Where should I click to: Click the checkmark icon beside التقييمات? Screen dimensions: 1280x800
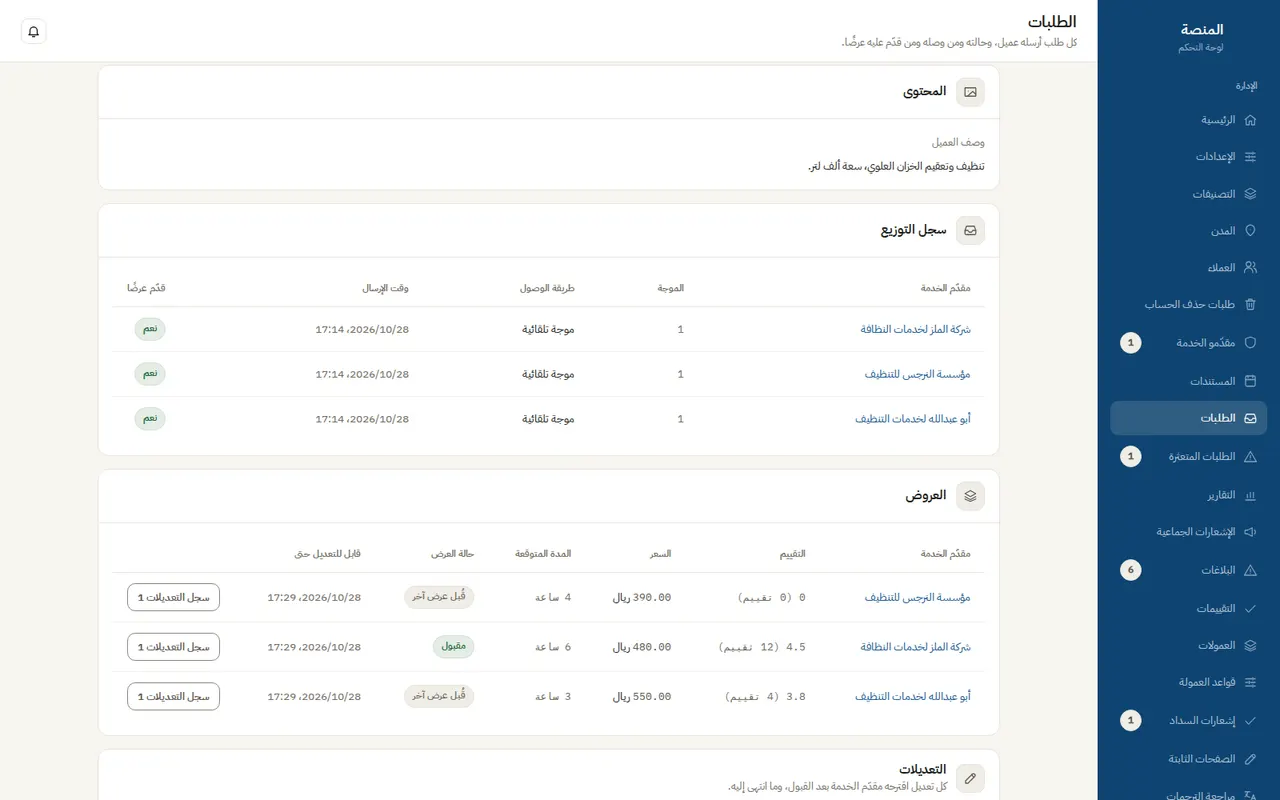point(1250,608)
